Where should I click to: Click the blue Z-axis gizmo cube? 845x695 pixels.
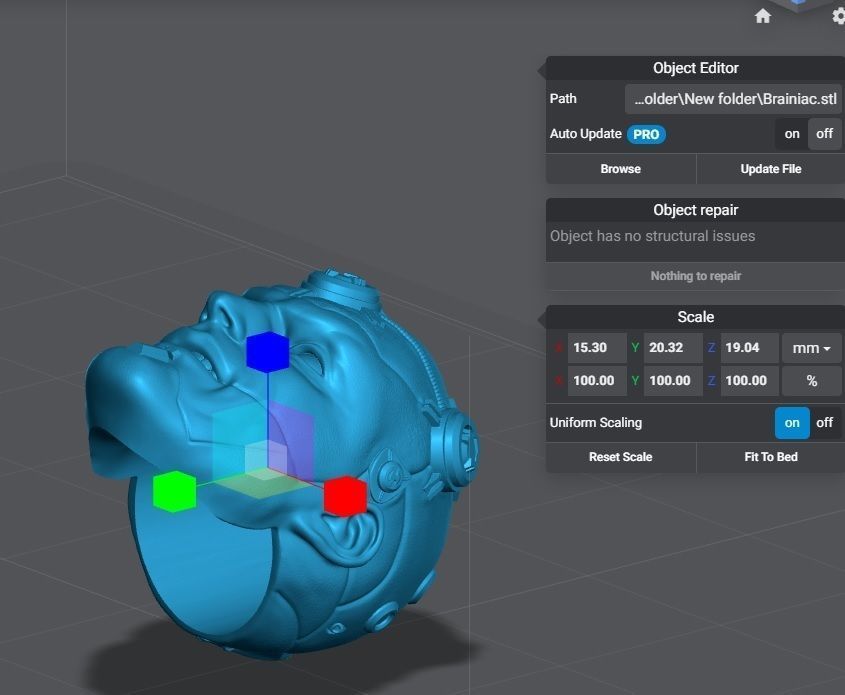coord(267,351)
